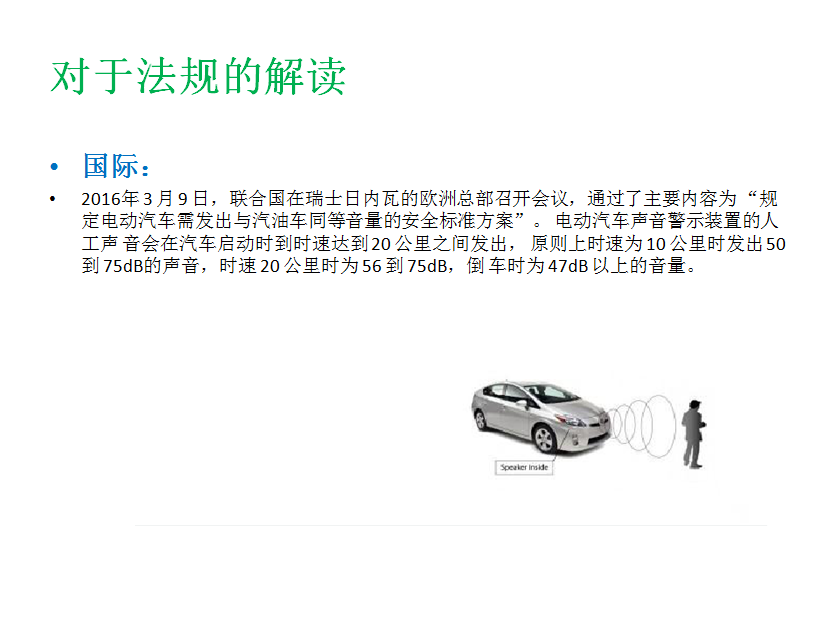Select the blue 国际: heading
Viewport: 837px width, 626px height.
pyautogui.click(x=116, y=166)
